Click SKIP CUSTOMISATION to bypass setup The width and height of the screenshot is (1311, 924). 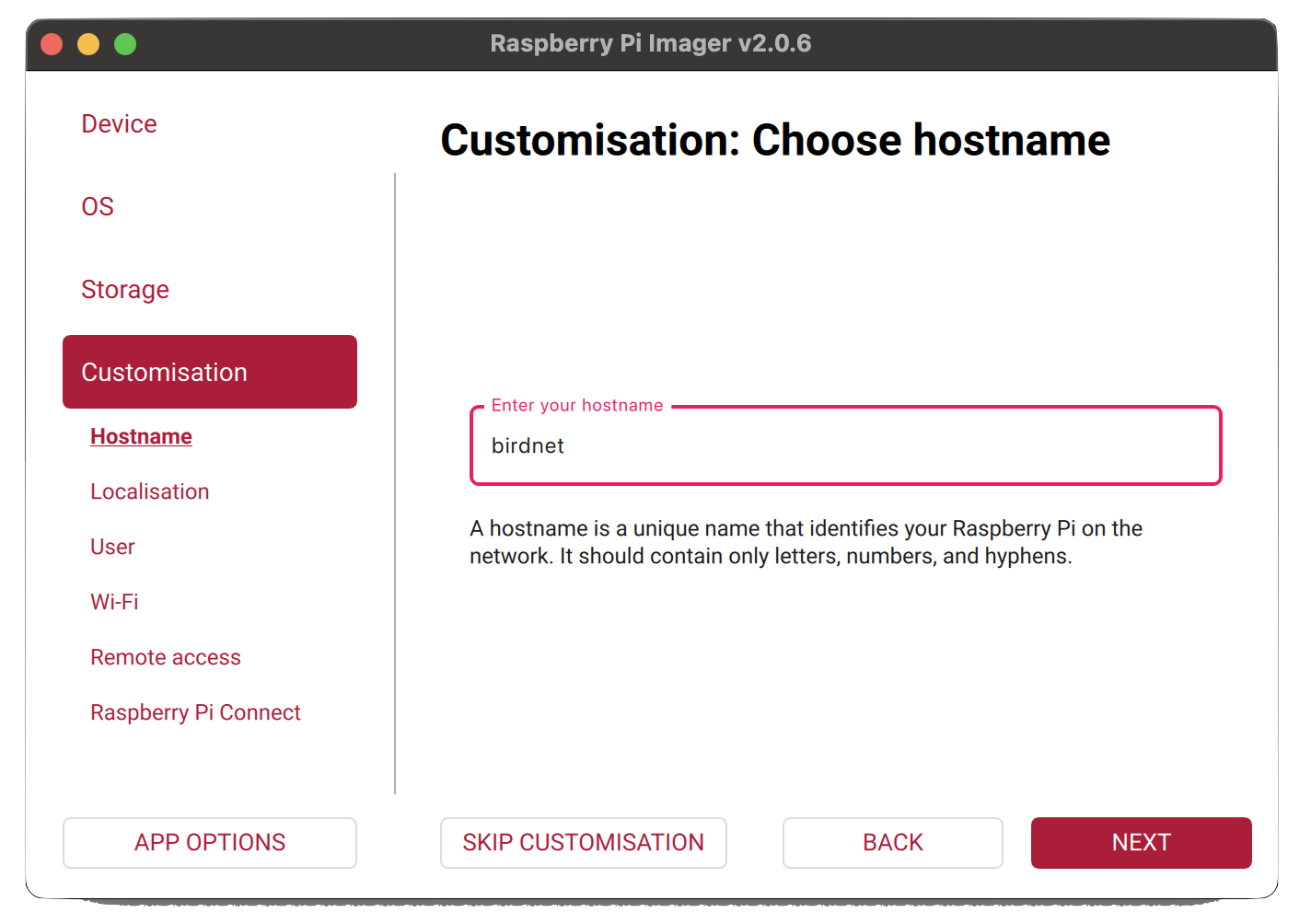(583, 842)
